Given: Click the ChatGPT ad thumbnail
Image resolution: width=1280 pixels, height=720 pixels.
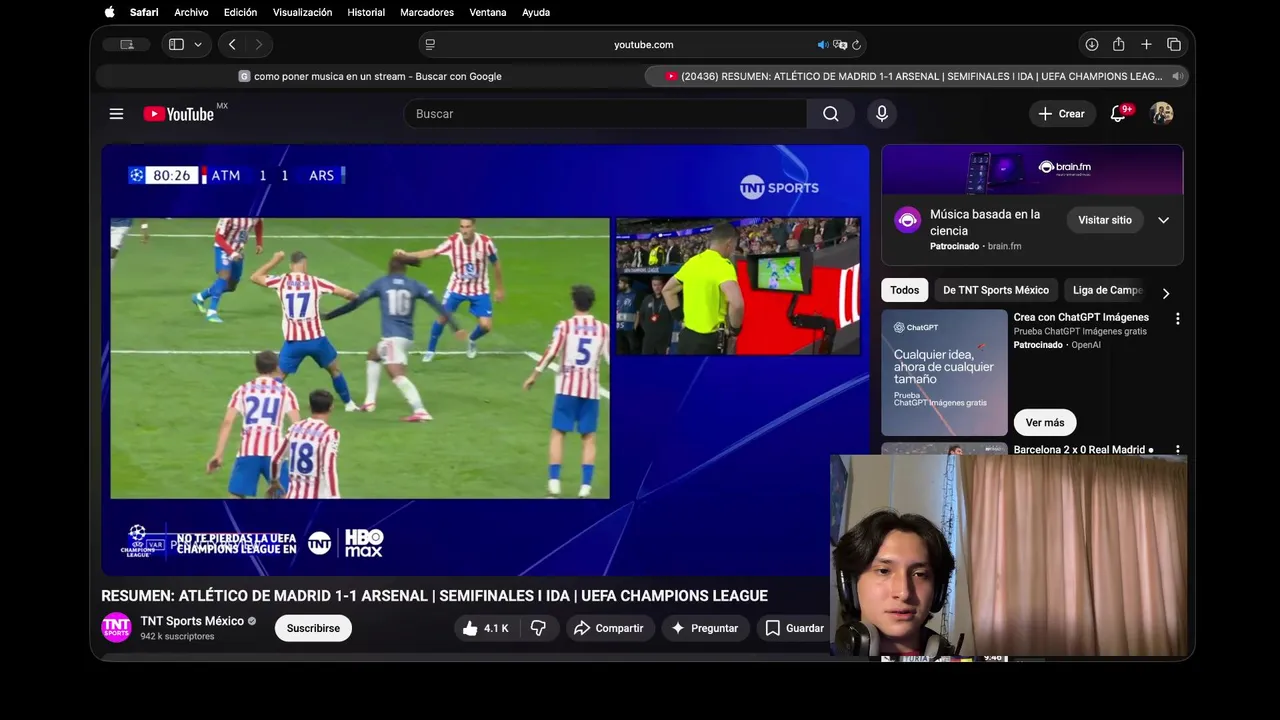Looking at the screenshot, I should pyautogui.click(x=944, y=372).
